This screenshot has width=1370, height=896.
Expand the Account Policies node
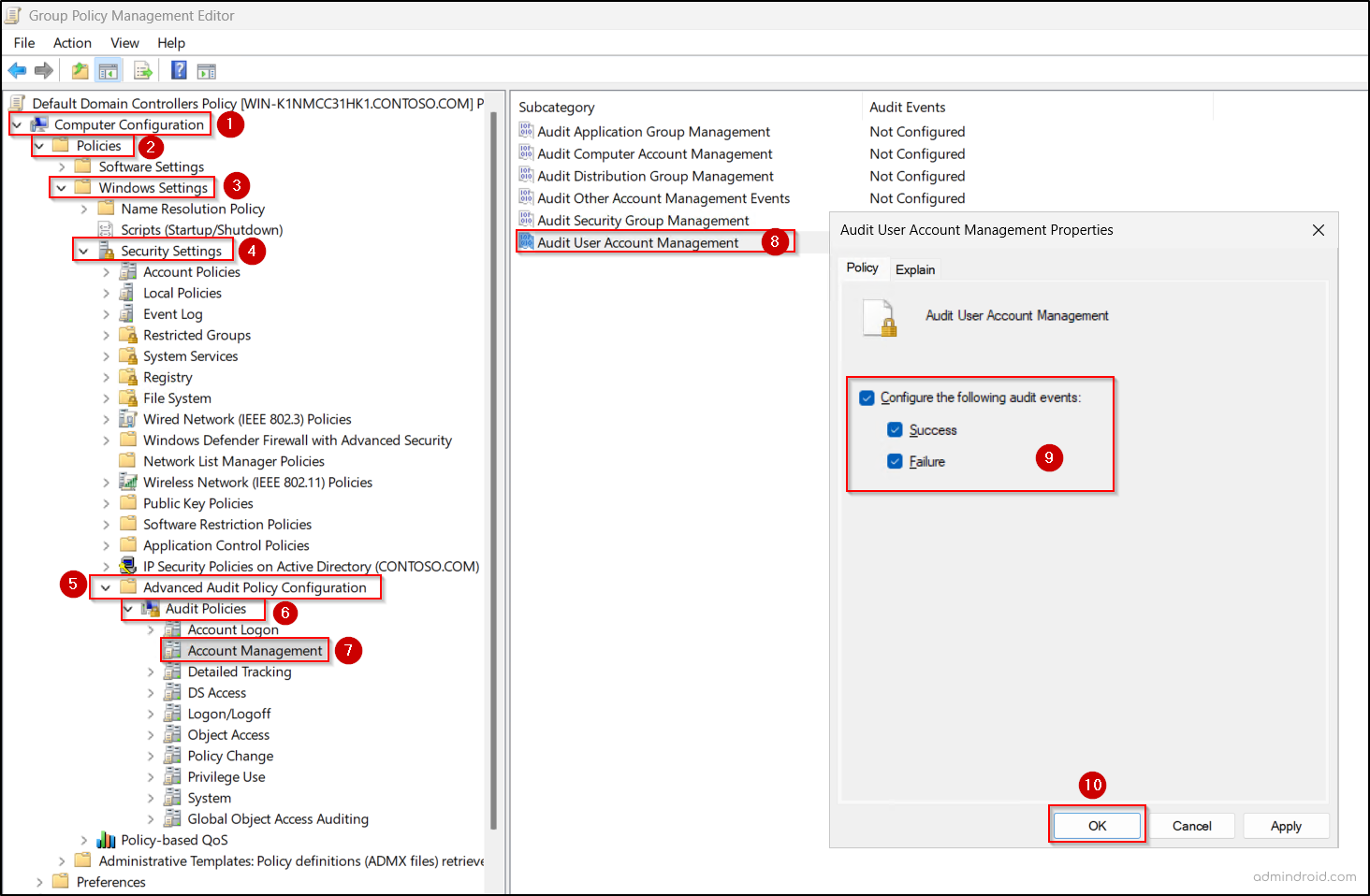coord(107,271)
